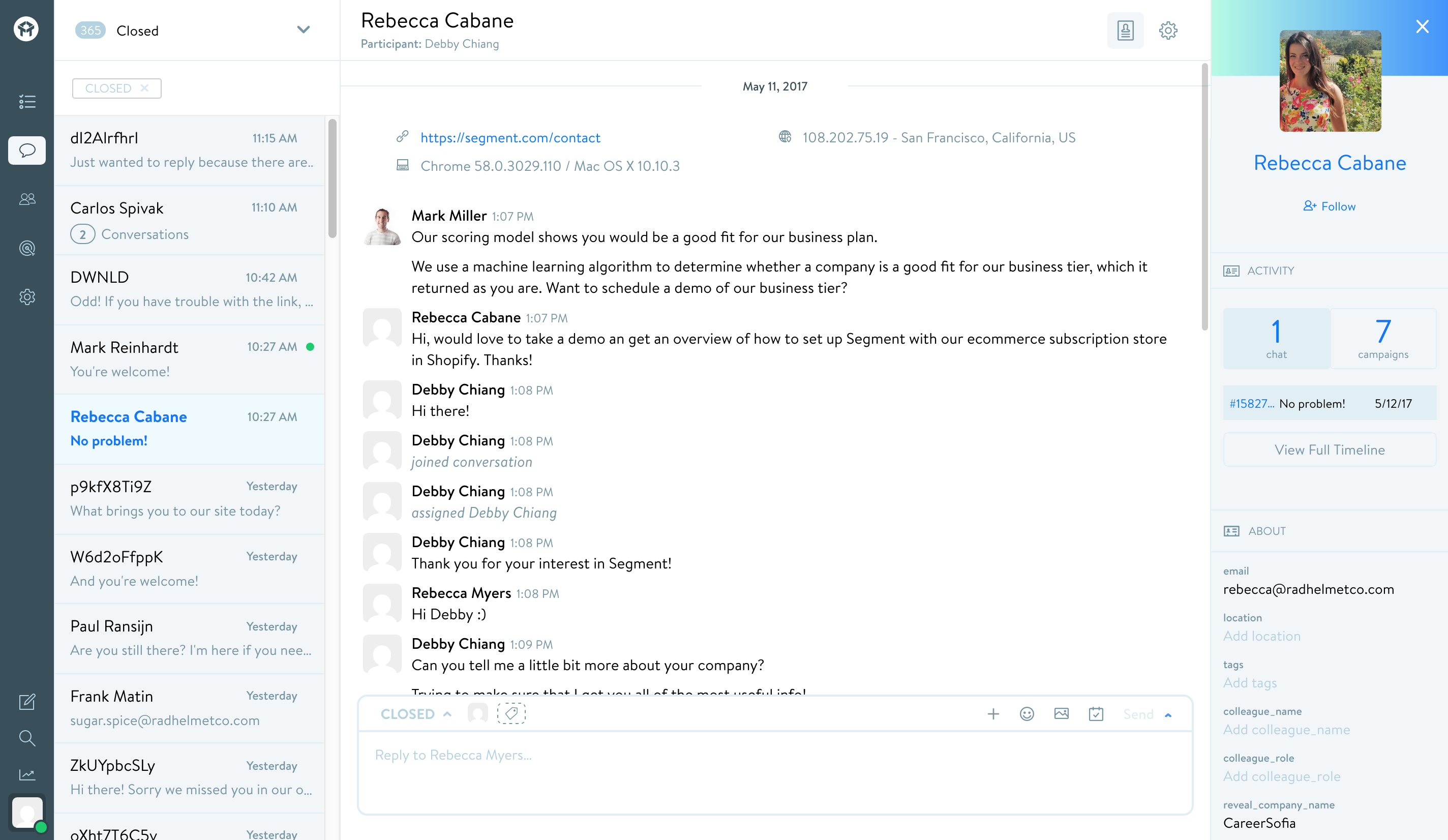
Task: Click Rebecca Cabane profile photo
Action: point(1330,80)
